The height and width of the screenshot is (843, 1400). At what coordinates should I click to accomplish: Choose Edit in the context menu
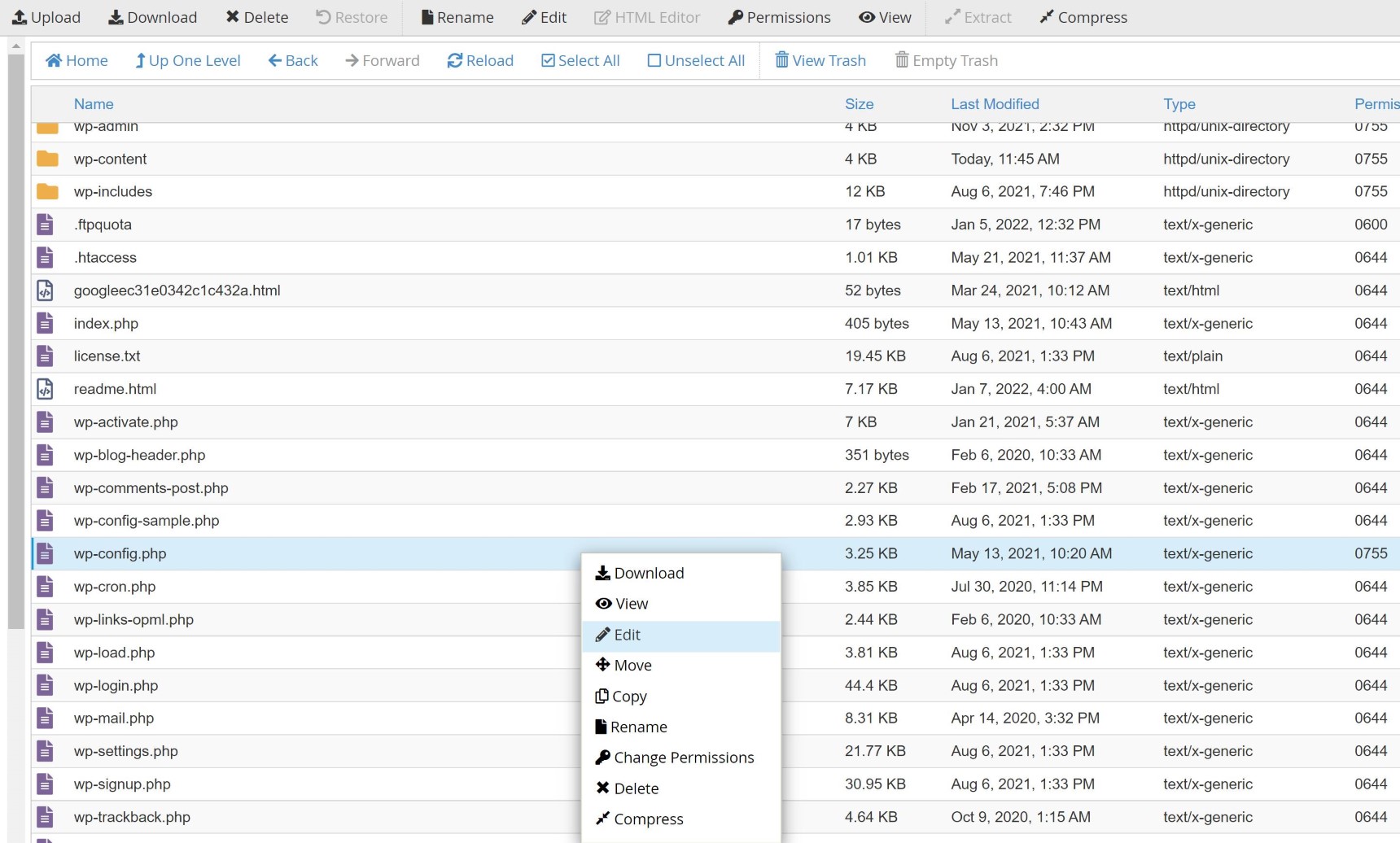pyautogui.click(x=681, y=635)
